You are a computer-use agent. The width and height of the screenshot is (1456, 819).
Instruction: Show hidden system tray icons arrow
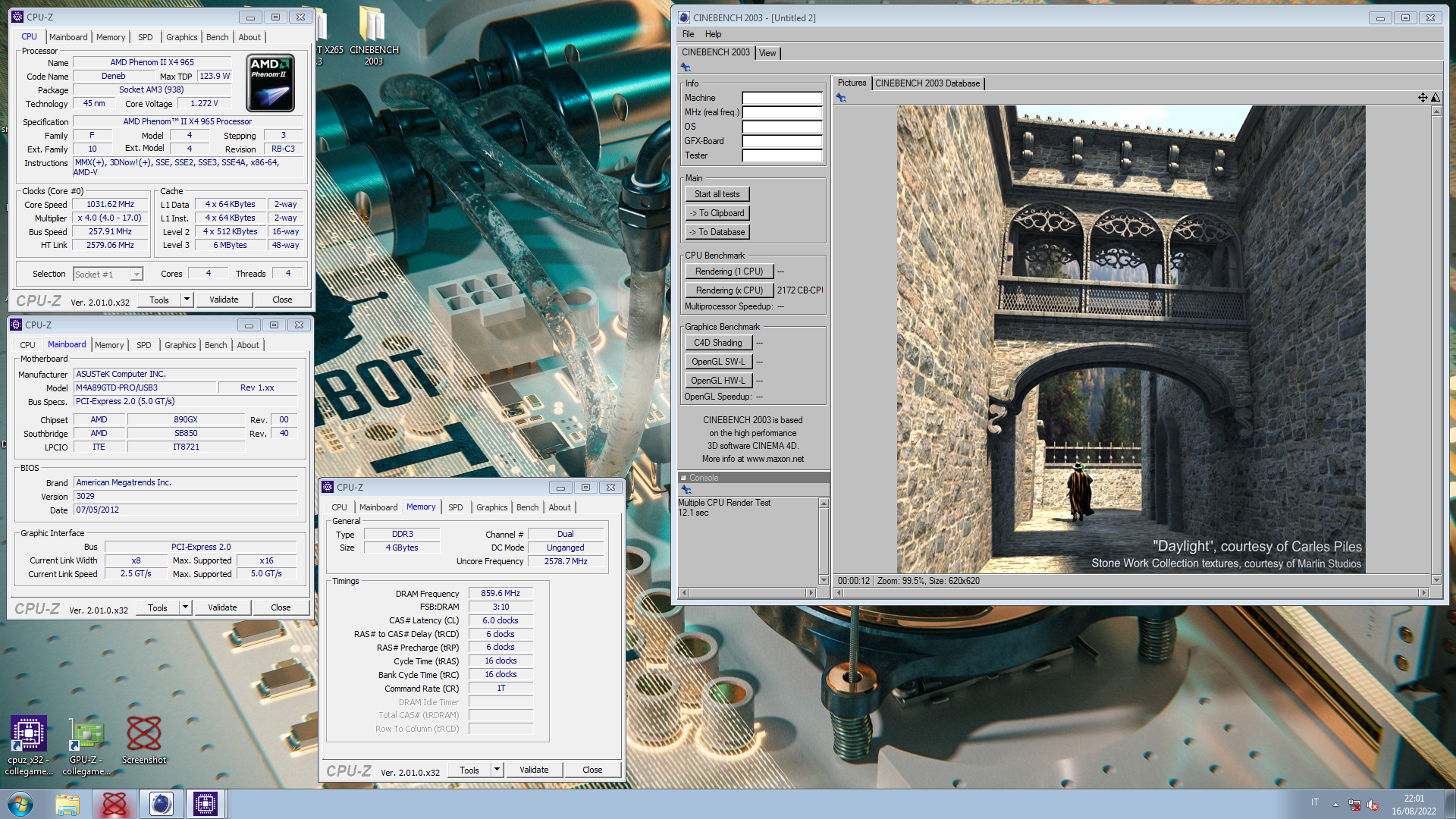coord(1335,805)
